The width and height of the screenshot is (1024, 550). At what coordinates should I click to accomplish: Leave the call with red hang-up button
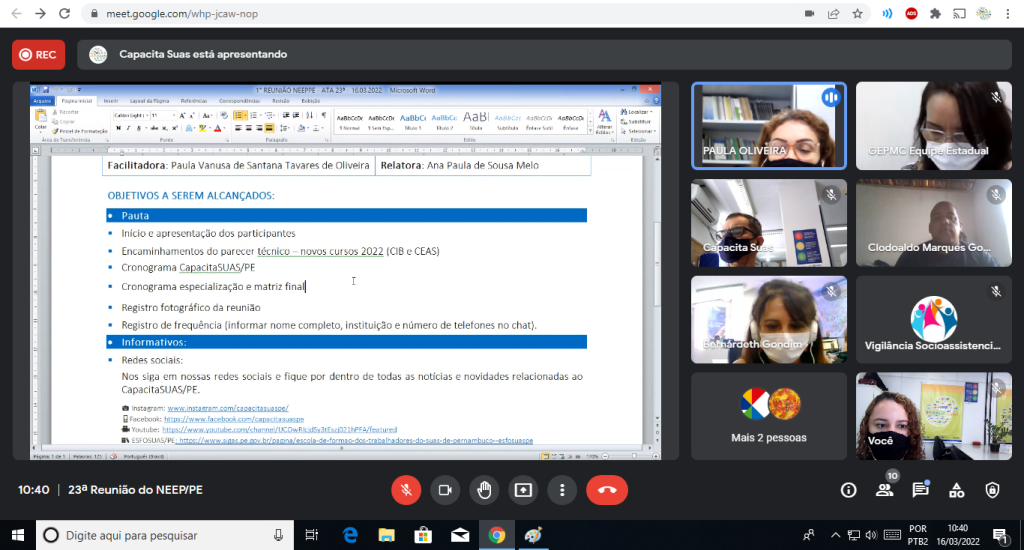coord(606,490)
